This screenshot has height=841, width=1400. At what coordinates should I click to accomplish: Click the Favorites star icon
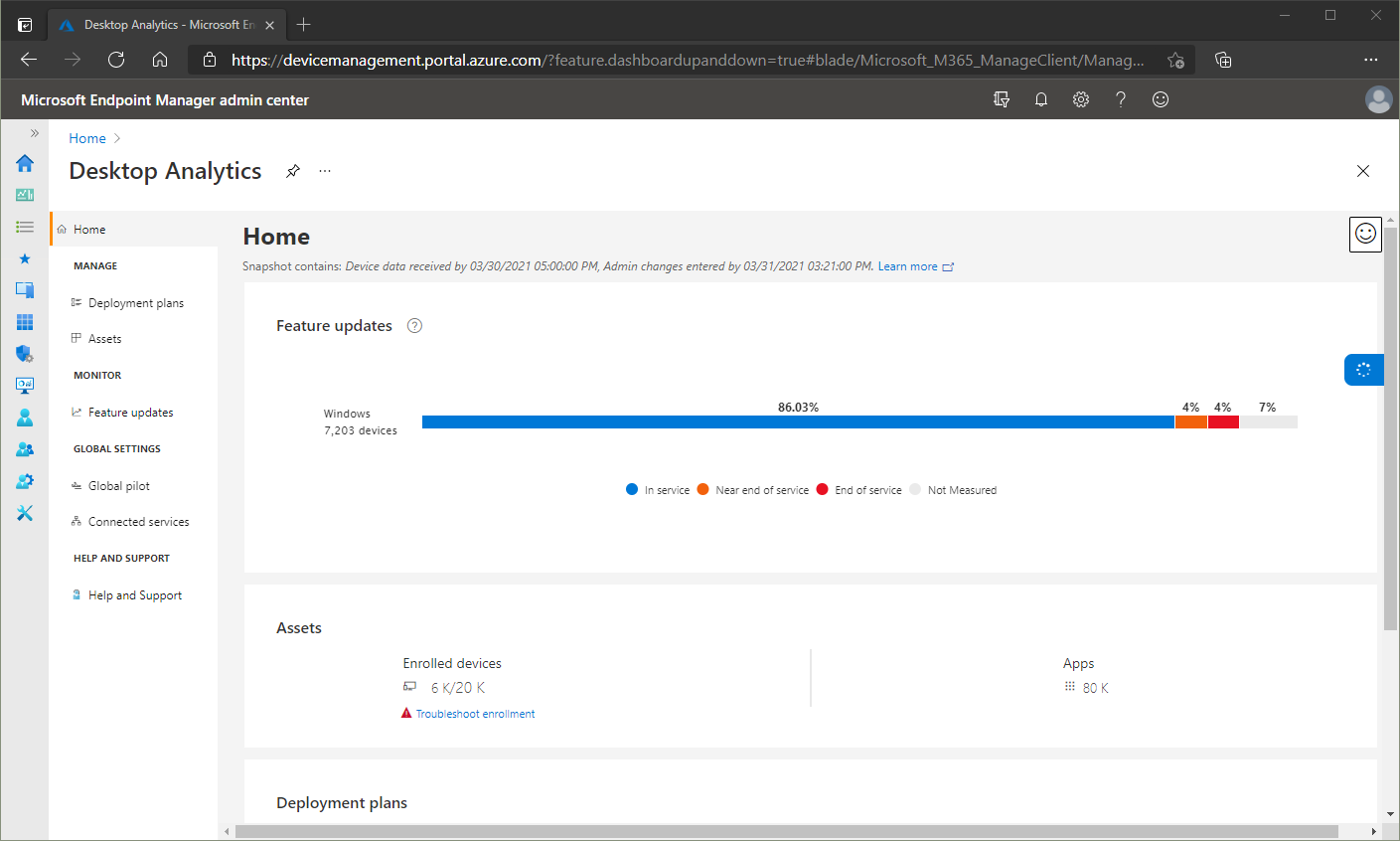(25, 258)
